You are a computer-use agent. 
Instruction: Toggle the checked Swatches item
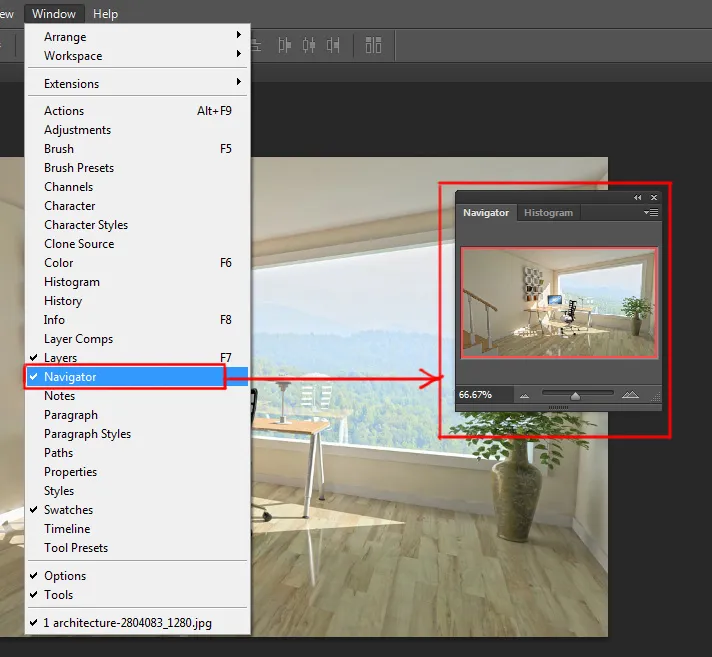click(138, 510)
